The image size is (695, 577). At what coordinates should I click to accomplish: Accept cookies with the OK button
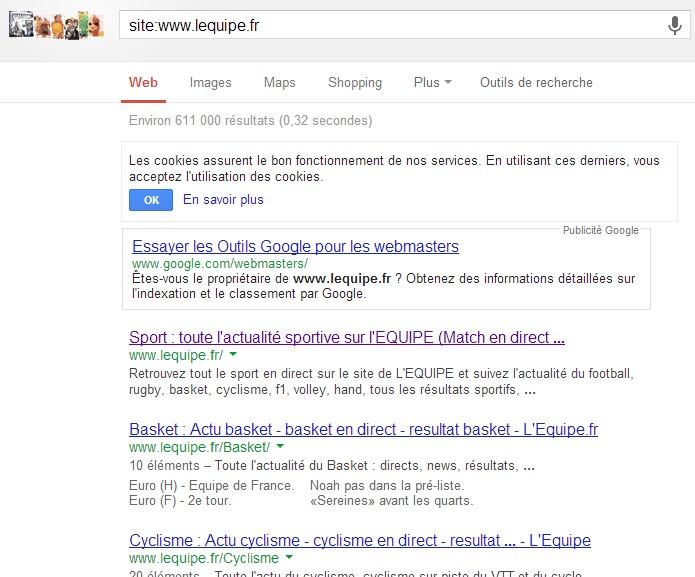click(151, 200)
